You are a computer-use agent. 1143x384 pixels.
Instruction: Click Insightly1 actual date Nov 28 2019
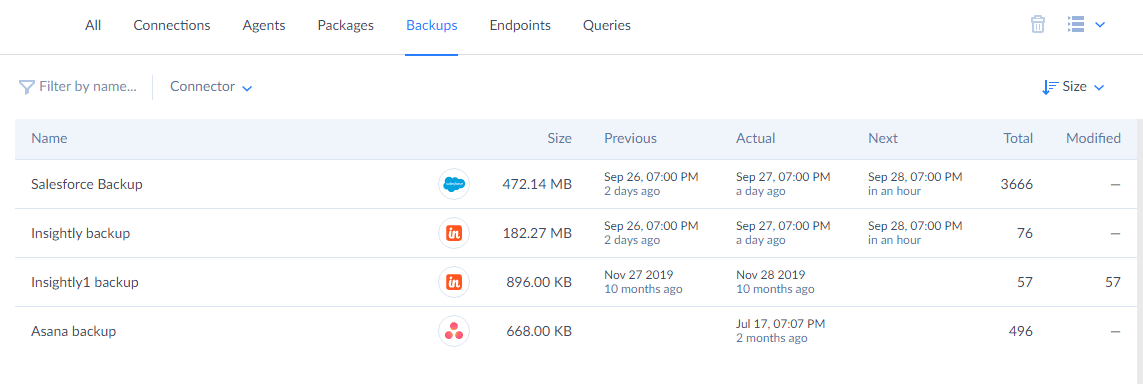(771, 275)
